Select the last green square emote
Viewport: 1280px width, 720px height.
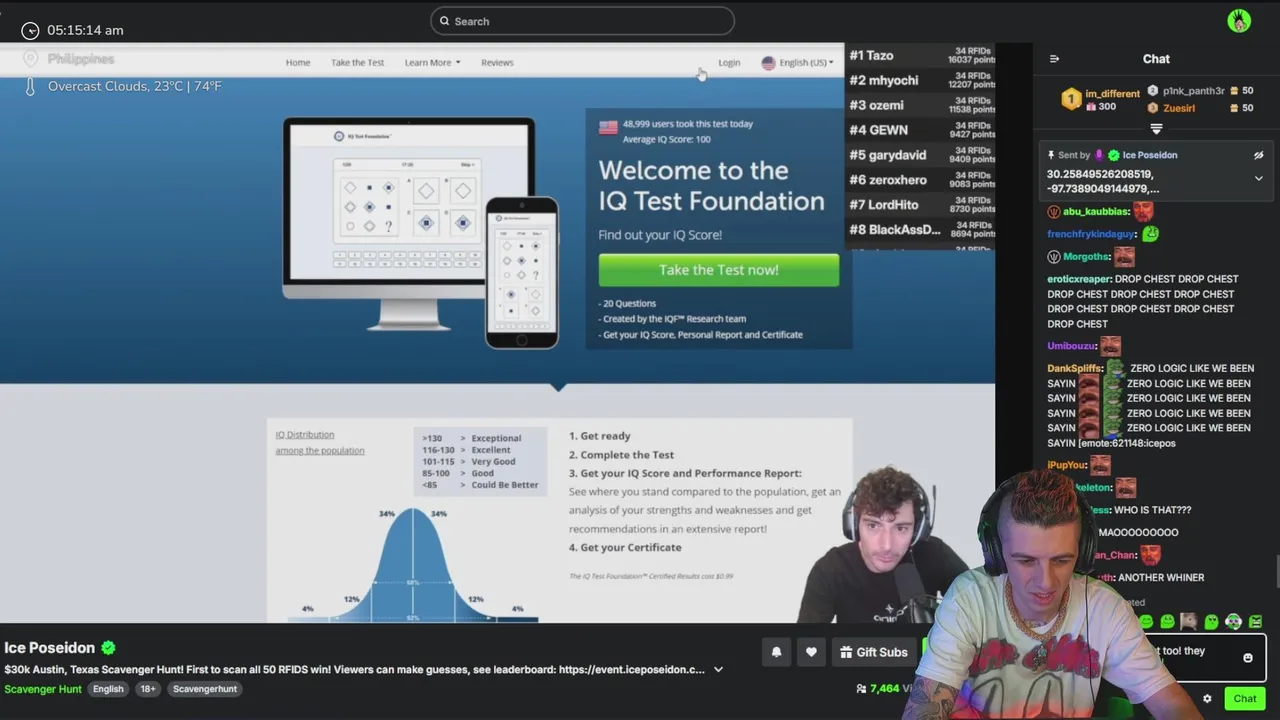point(1255,622)
